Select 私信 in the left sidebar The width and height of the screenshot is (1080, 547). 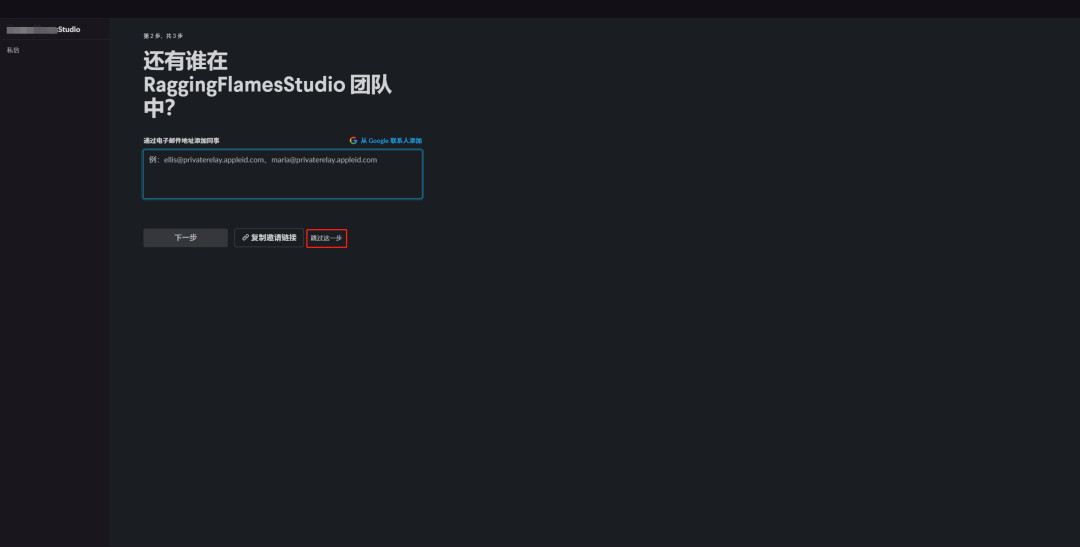click(13, 50)
